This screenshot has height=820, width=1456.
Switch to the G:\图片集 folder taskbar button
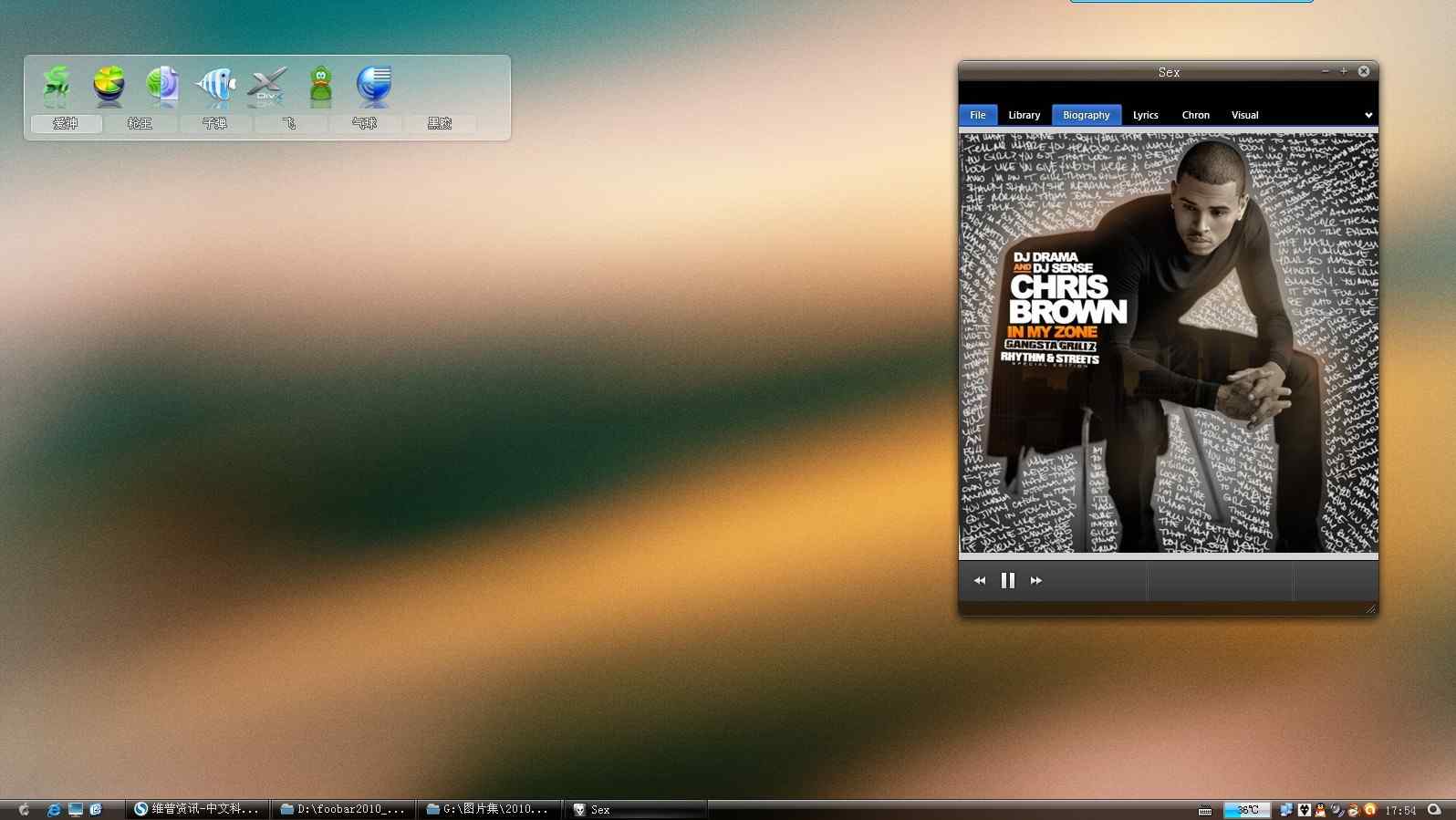tap(489, 809)
